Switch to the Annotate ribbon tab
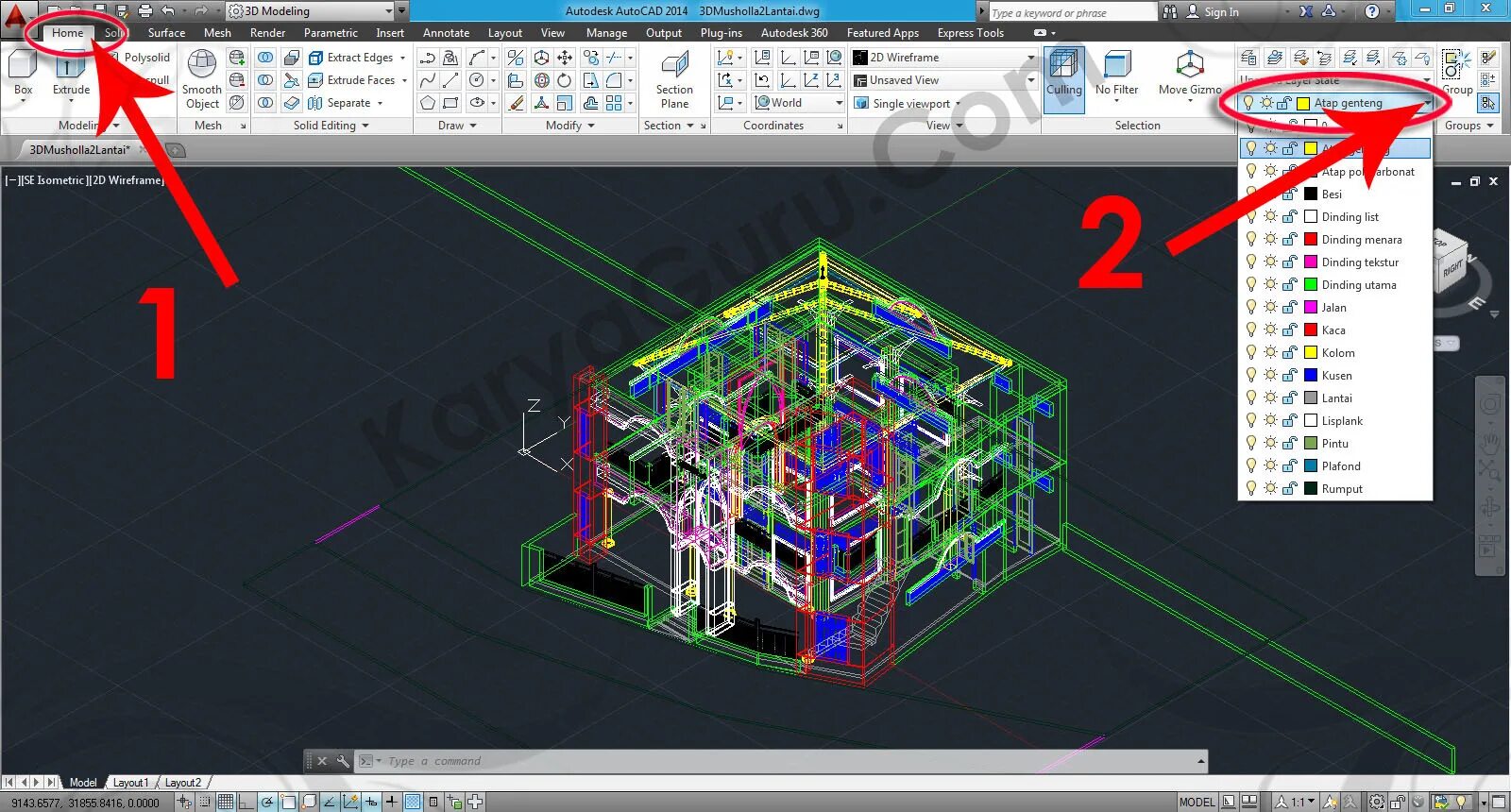Image resolution: width=1511 pixels, height=812 pixels. coord(446,33)
